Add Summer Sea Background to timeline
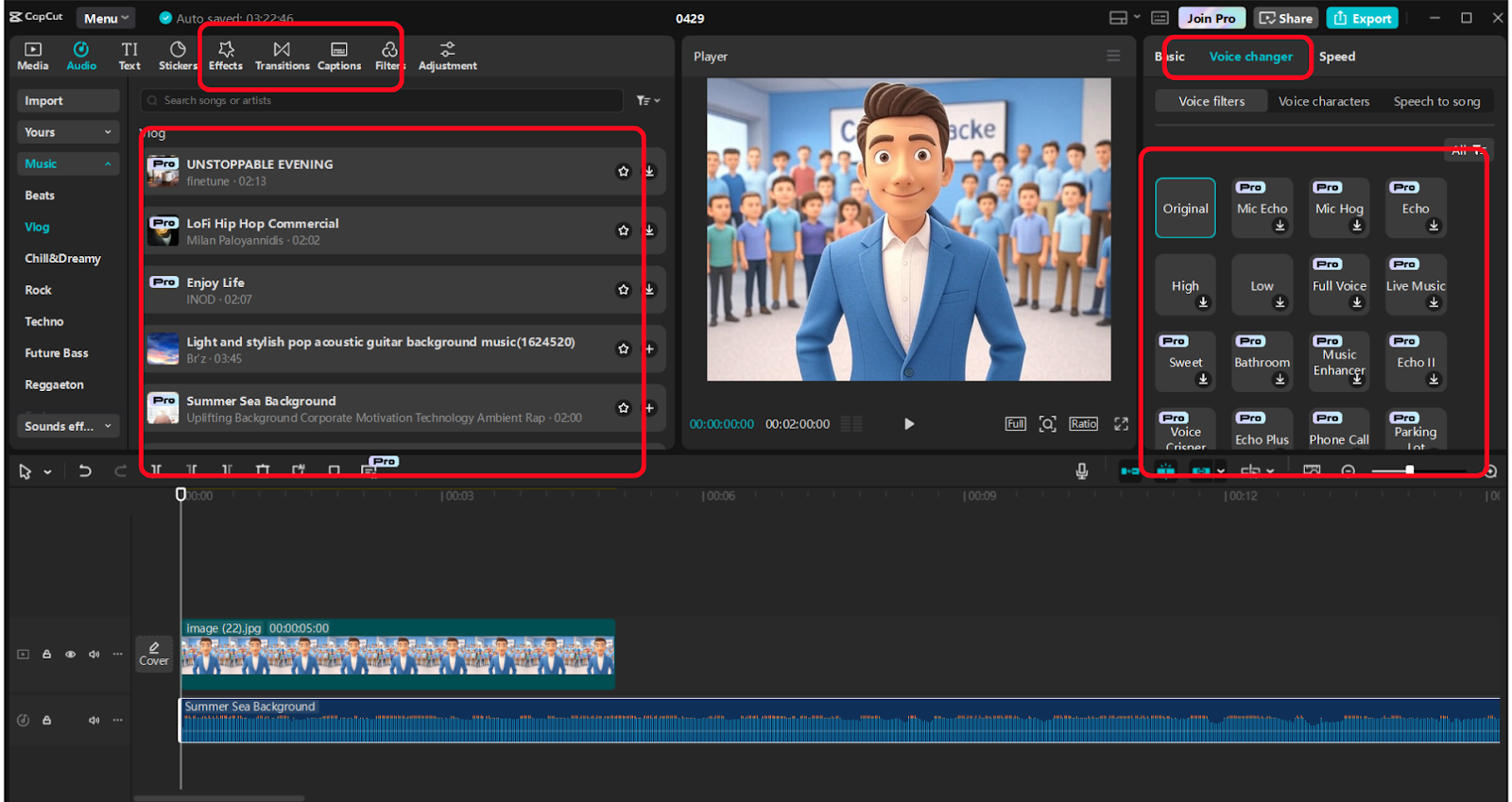The height and width of the screenshot is (802, 1512). coord(649,408)
